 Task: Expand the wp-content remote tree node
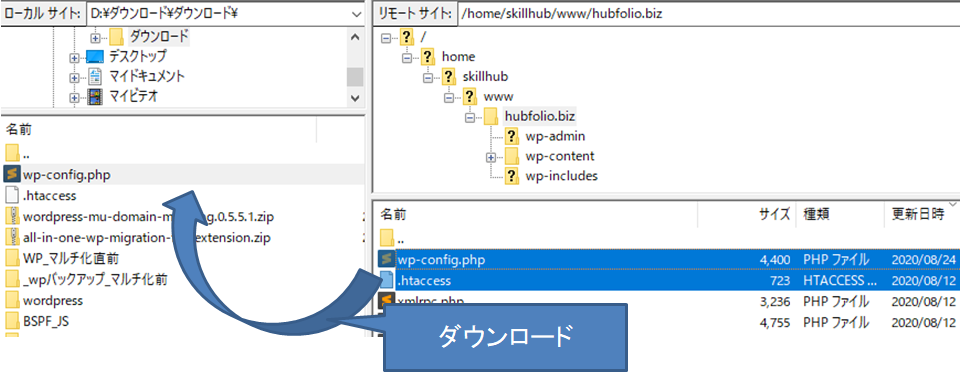pyautogui.click(x=491, y=156)
